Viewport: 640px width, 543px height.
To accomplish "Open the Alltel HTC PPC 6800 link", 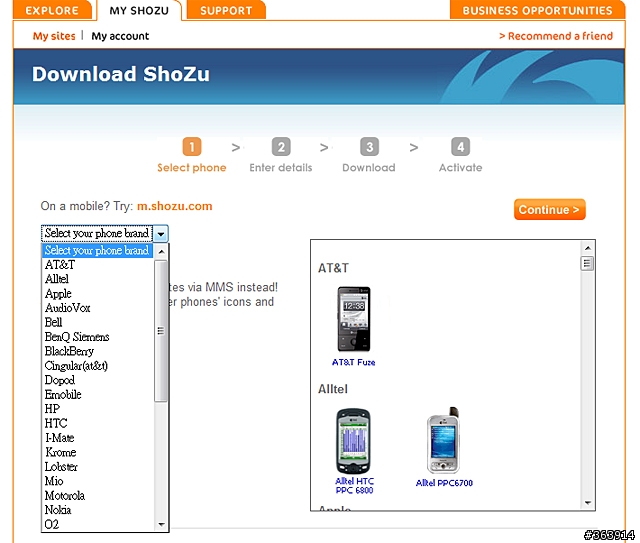I will coord(354,485).
